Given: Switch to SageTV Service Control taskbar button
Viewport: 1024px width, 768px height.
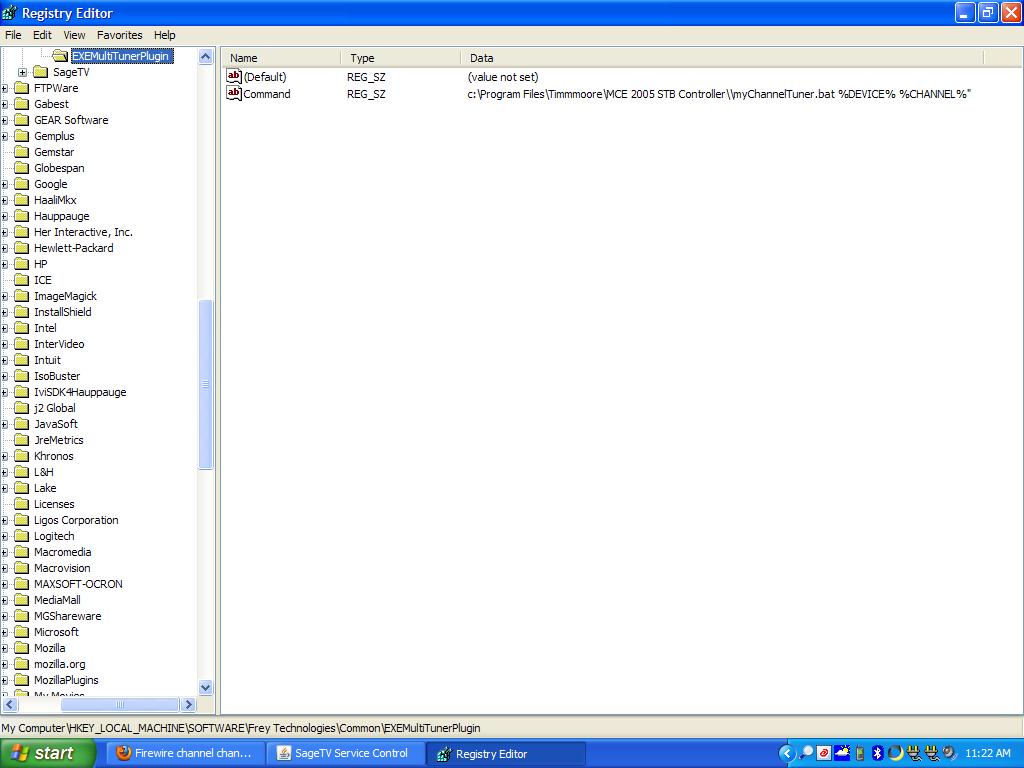Looking at the screenshot, I should (x=342, y=753).
